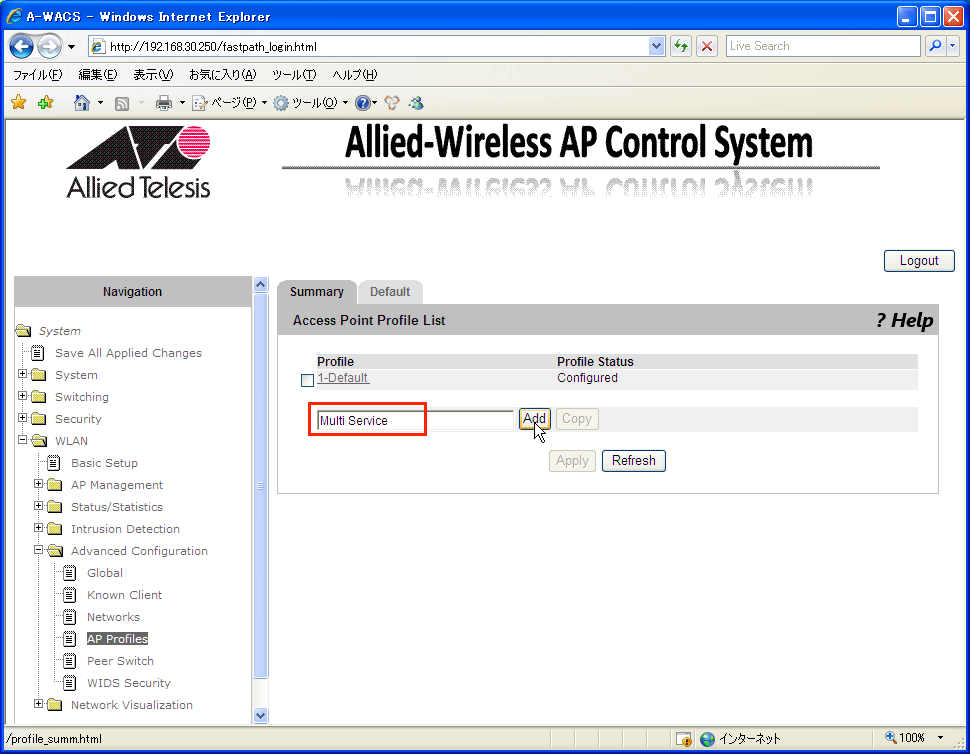Viewport: 970px width, 754px height.
Task: Open the Global configuration page
Action: 105,573
